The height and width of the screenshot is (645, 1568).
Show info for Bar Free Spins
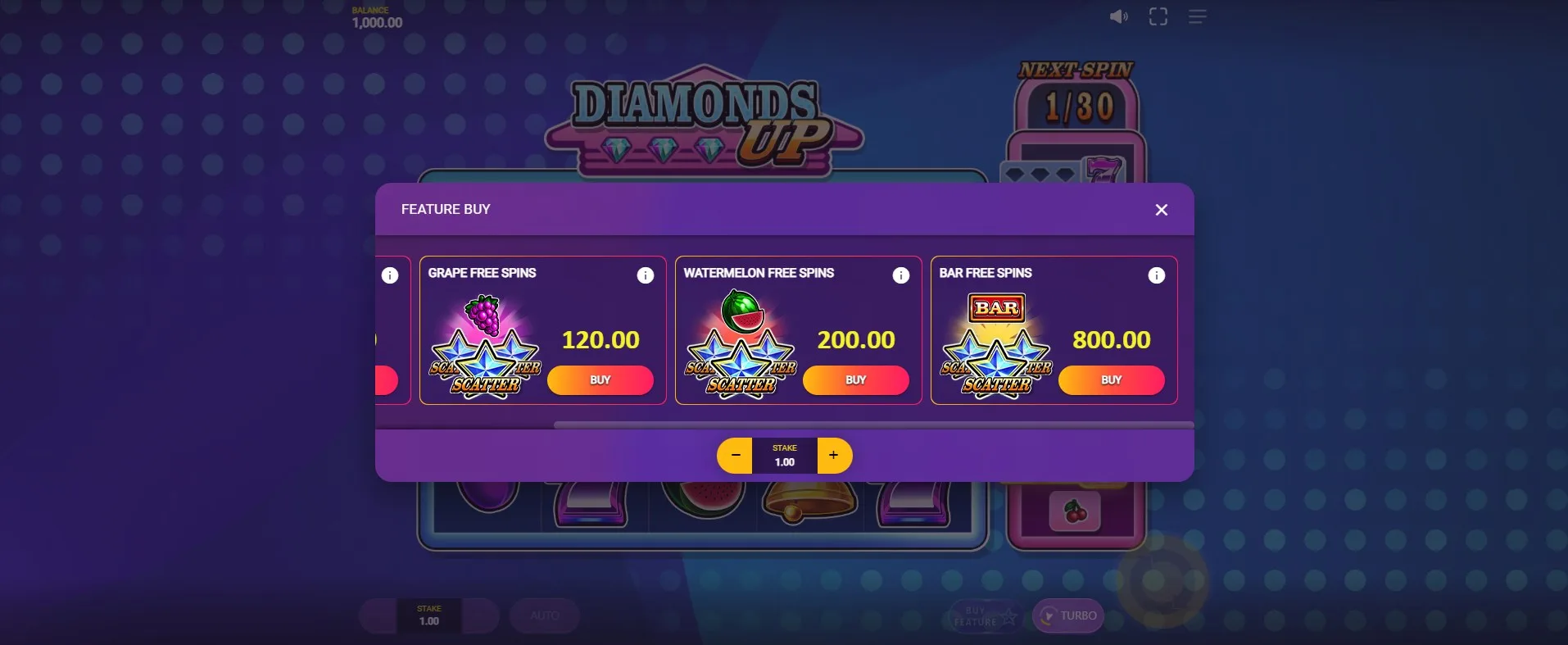coord(1157,275)
